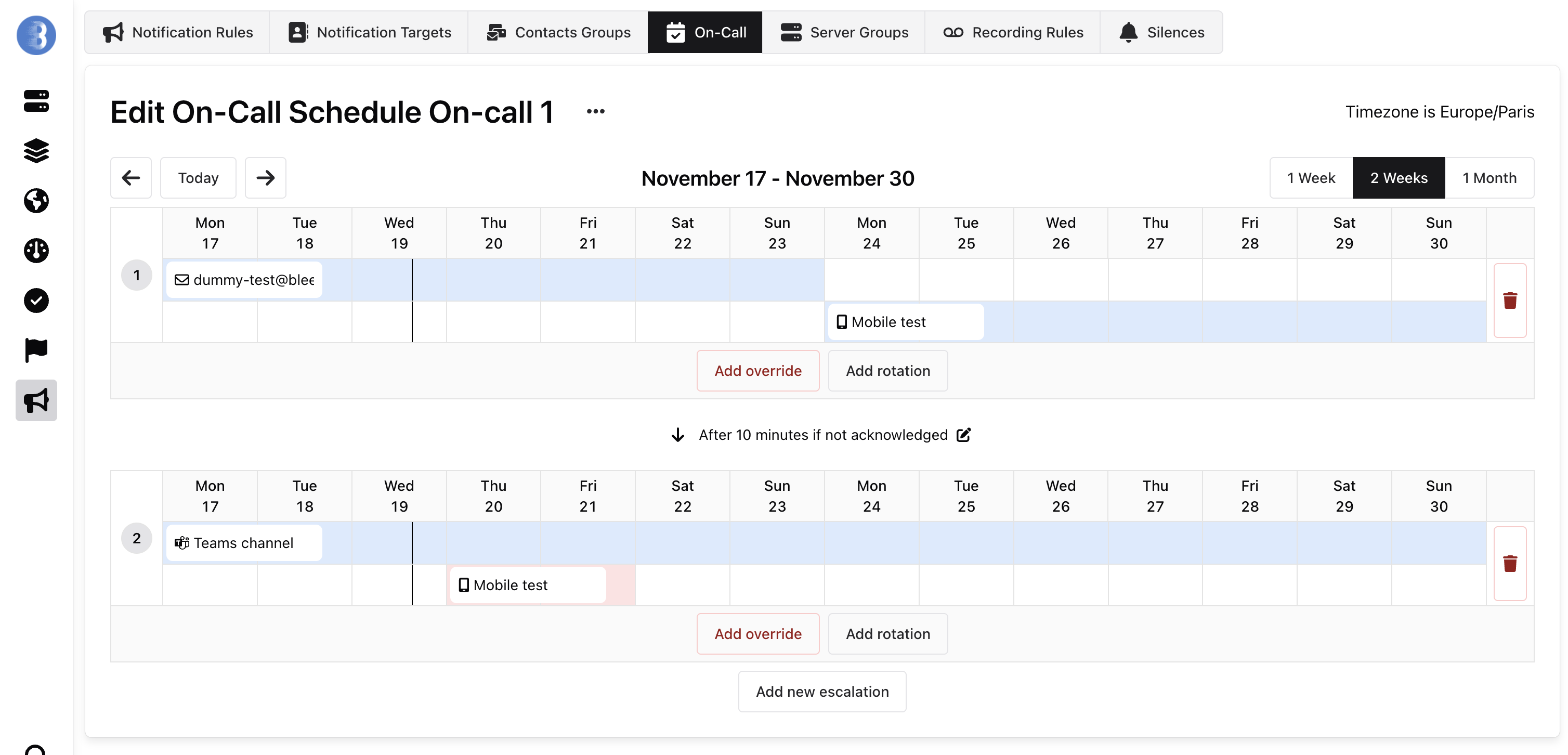Open the Notification Rules tab
1568x755 pixels.
(178, 32)
